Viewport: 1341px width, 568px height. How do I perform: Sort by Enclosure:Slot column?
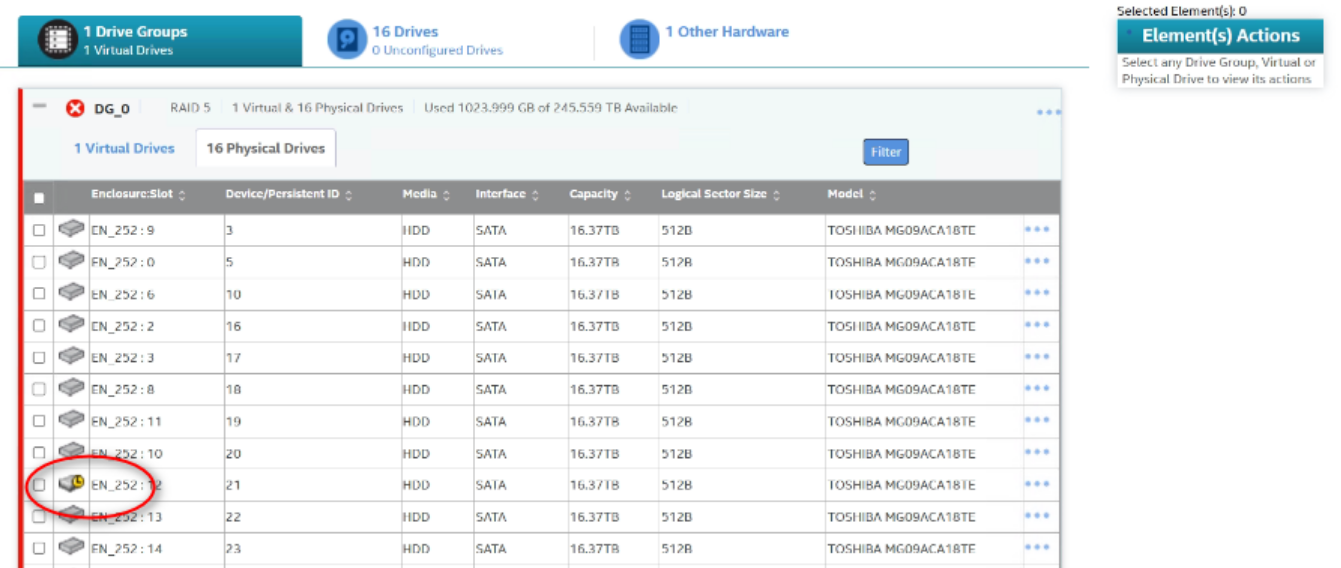point(138,195)
